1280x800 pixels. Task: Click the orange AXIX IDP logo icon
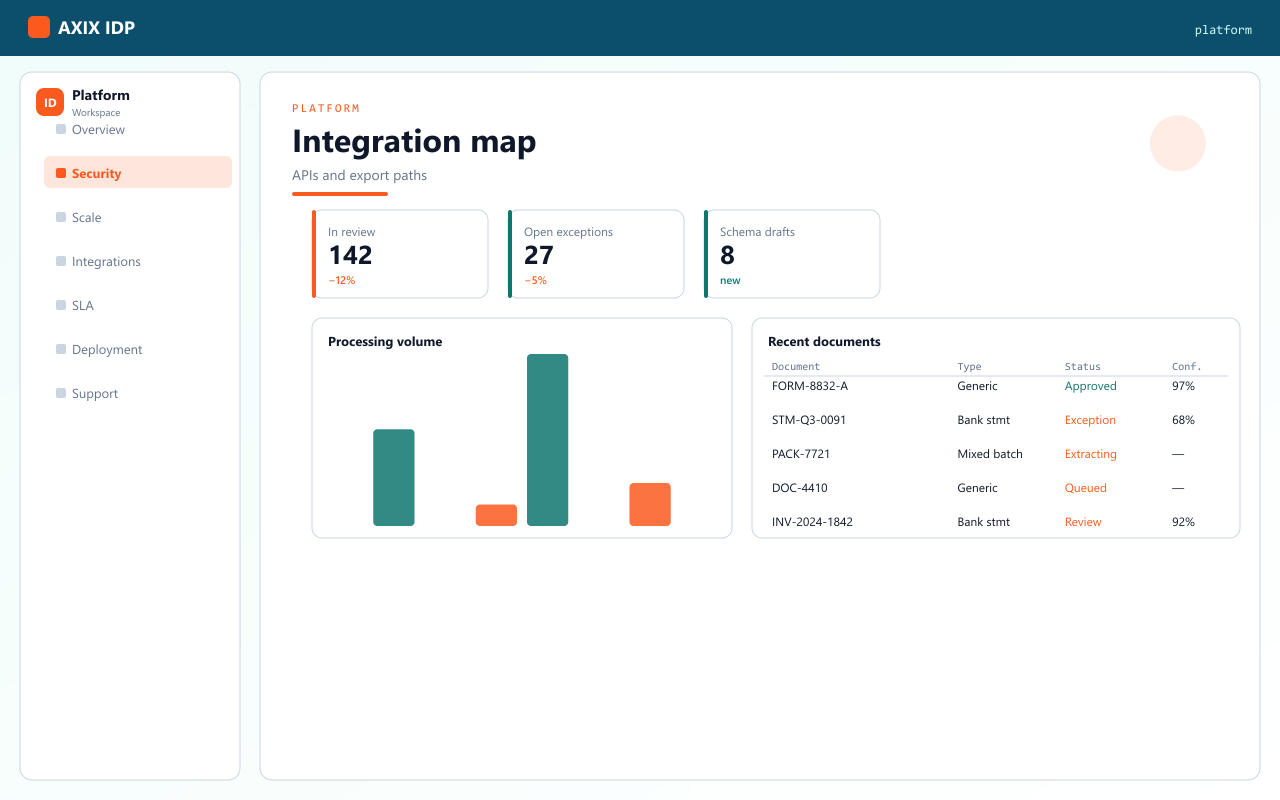39,27
